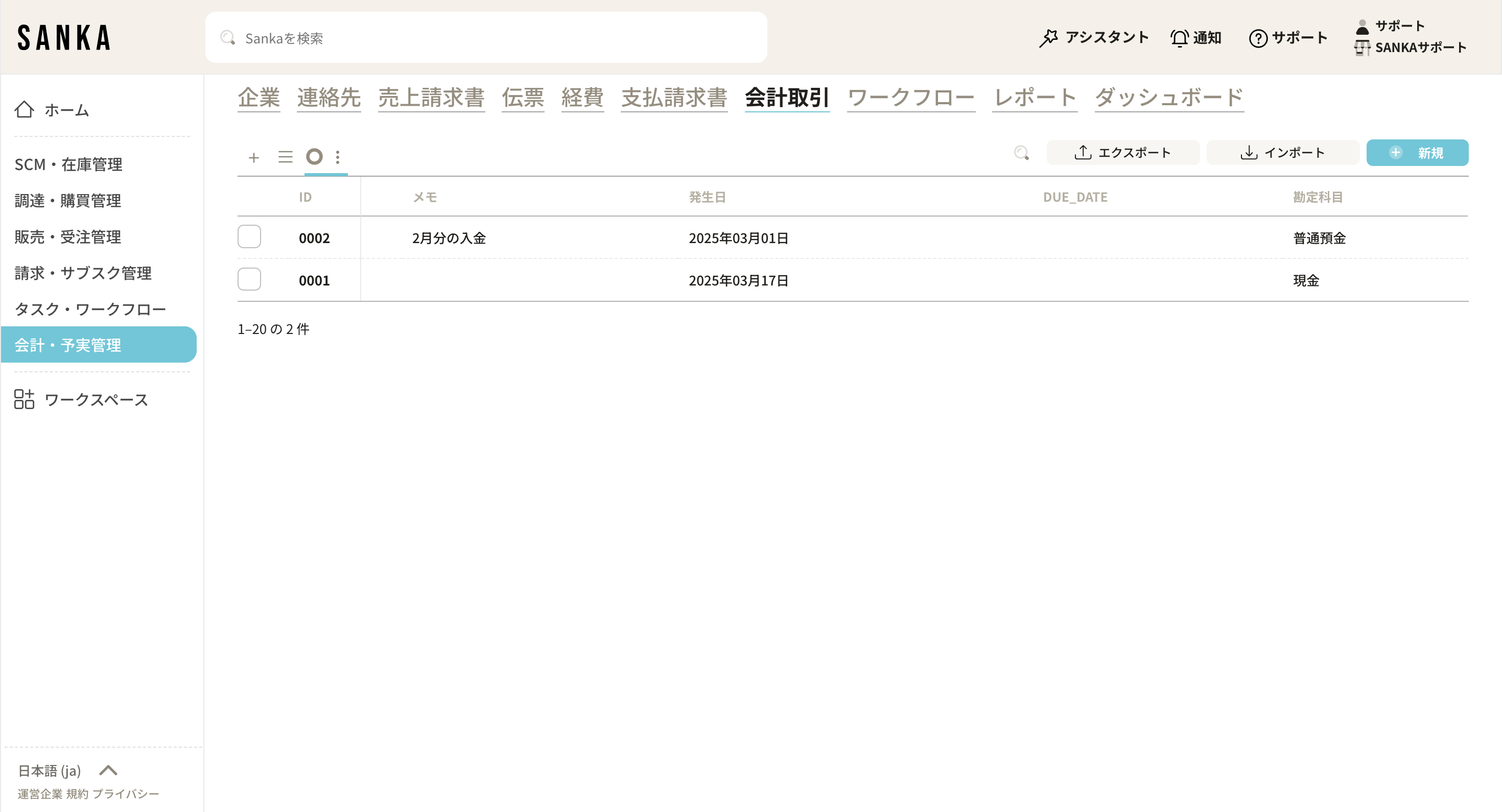Open the three-dot options menu
This screenshot has width=1502, height=812.
click(x=338, y=157)
